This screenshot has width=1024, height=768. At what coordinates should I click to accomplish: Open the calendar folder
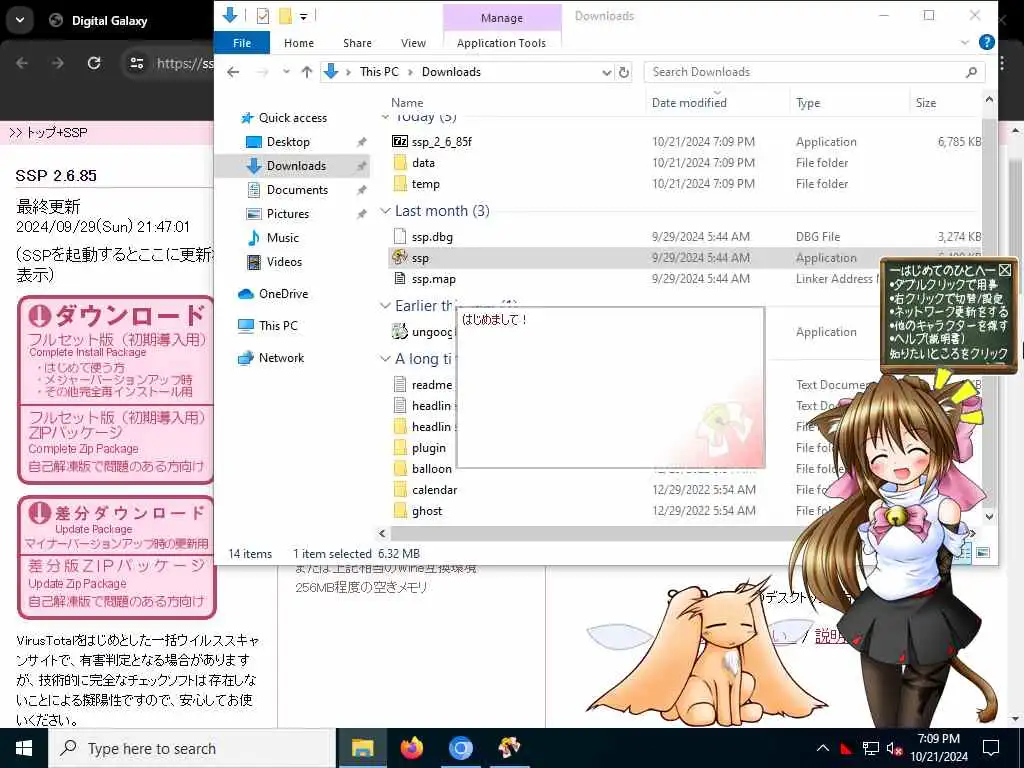(426, 490)
